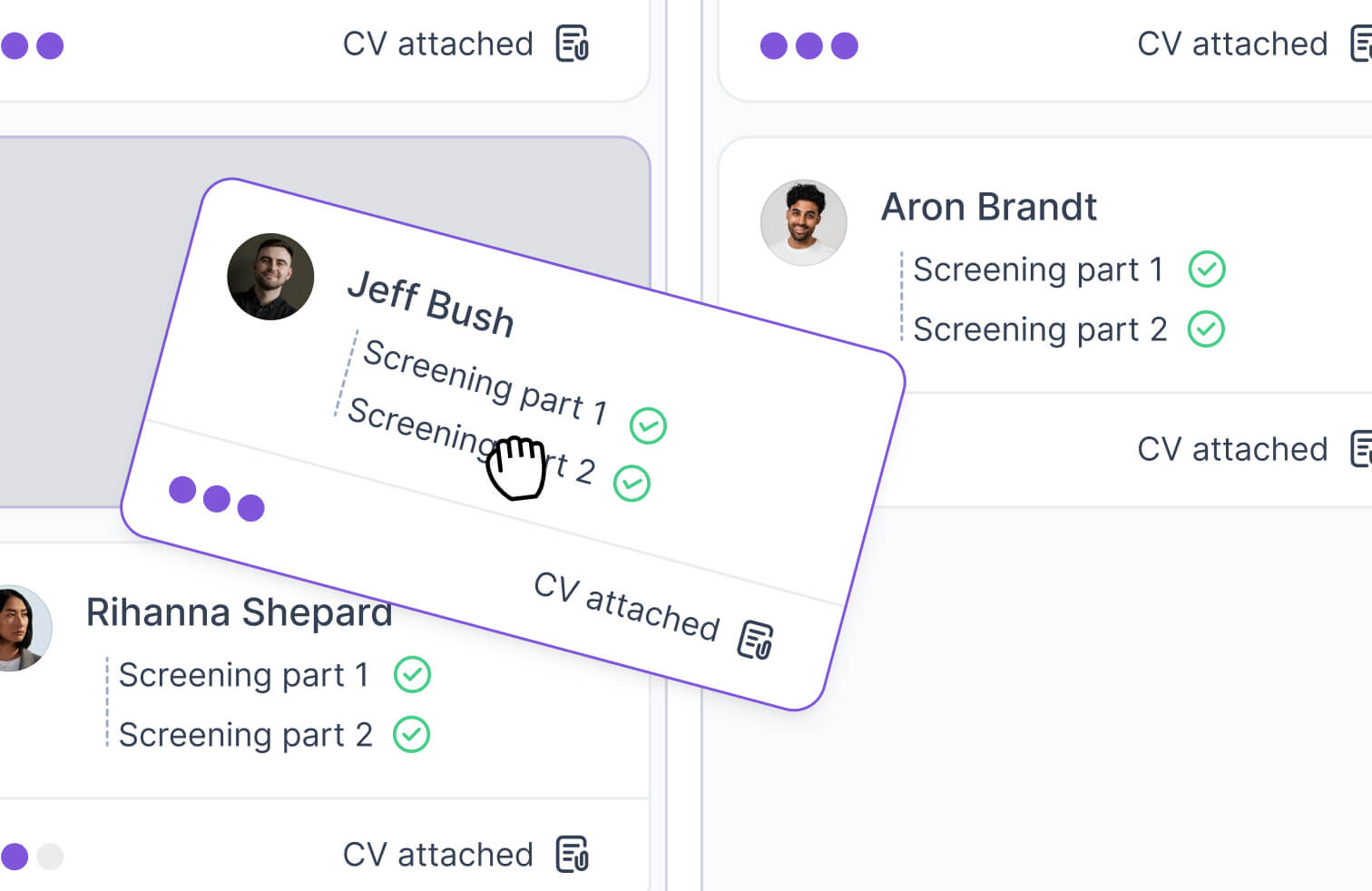Click the CV attached text label on Rihanna Shepard's card

438,854
